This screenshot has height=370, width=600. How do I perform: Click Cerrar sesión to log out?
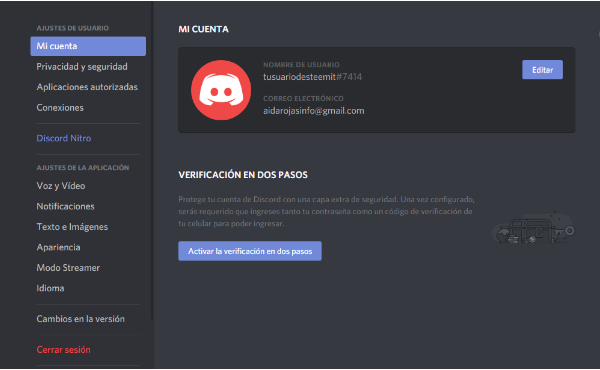pos(64,350)
